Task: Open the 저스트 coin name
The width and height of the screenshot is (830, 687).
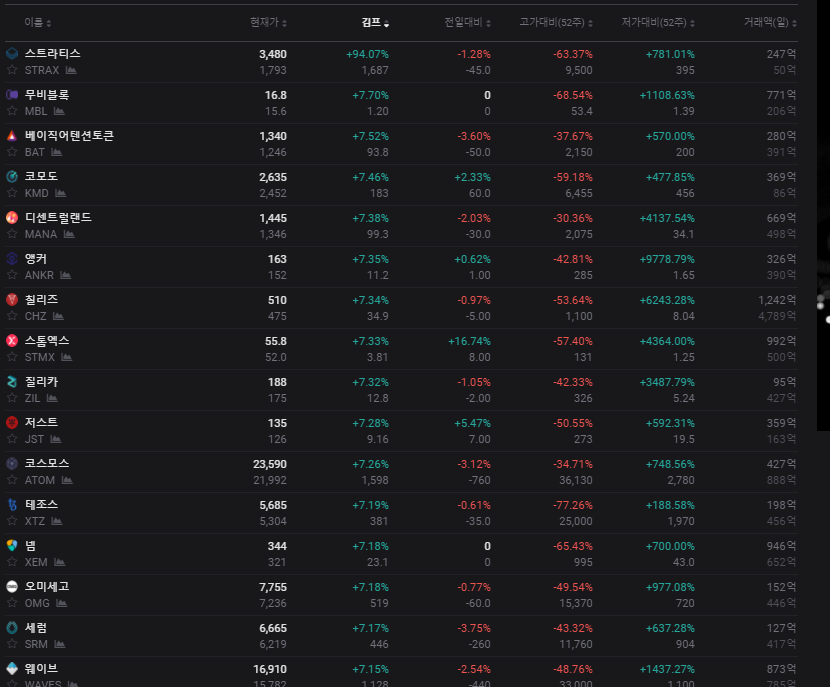Action: coord(41,422)
